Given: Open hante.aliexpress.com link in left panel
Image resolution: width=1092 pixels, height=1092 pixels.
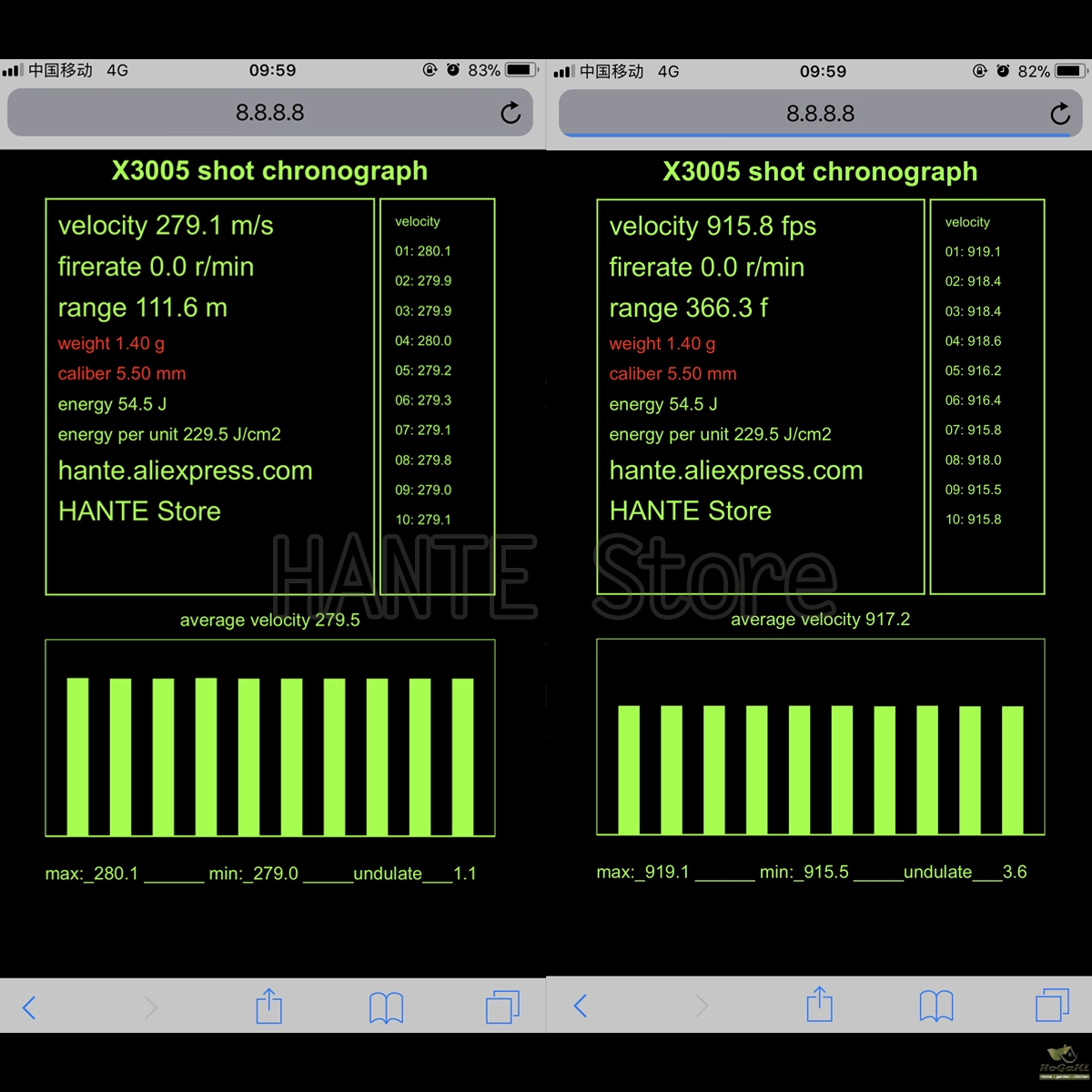Looking at the screenshot, I should [185, 470].
